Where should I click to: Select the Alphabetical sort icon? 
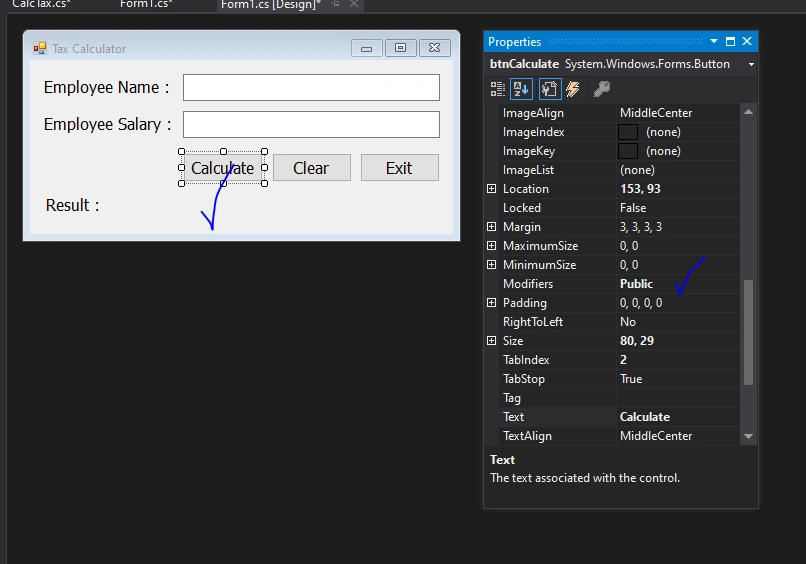521,89
